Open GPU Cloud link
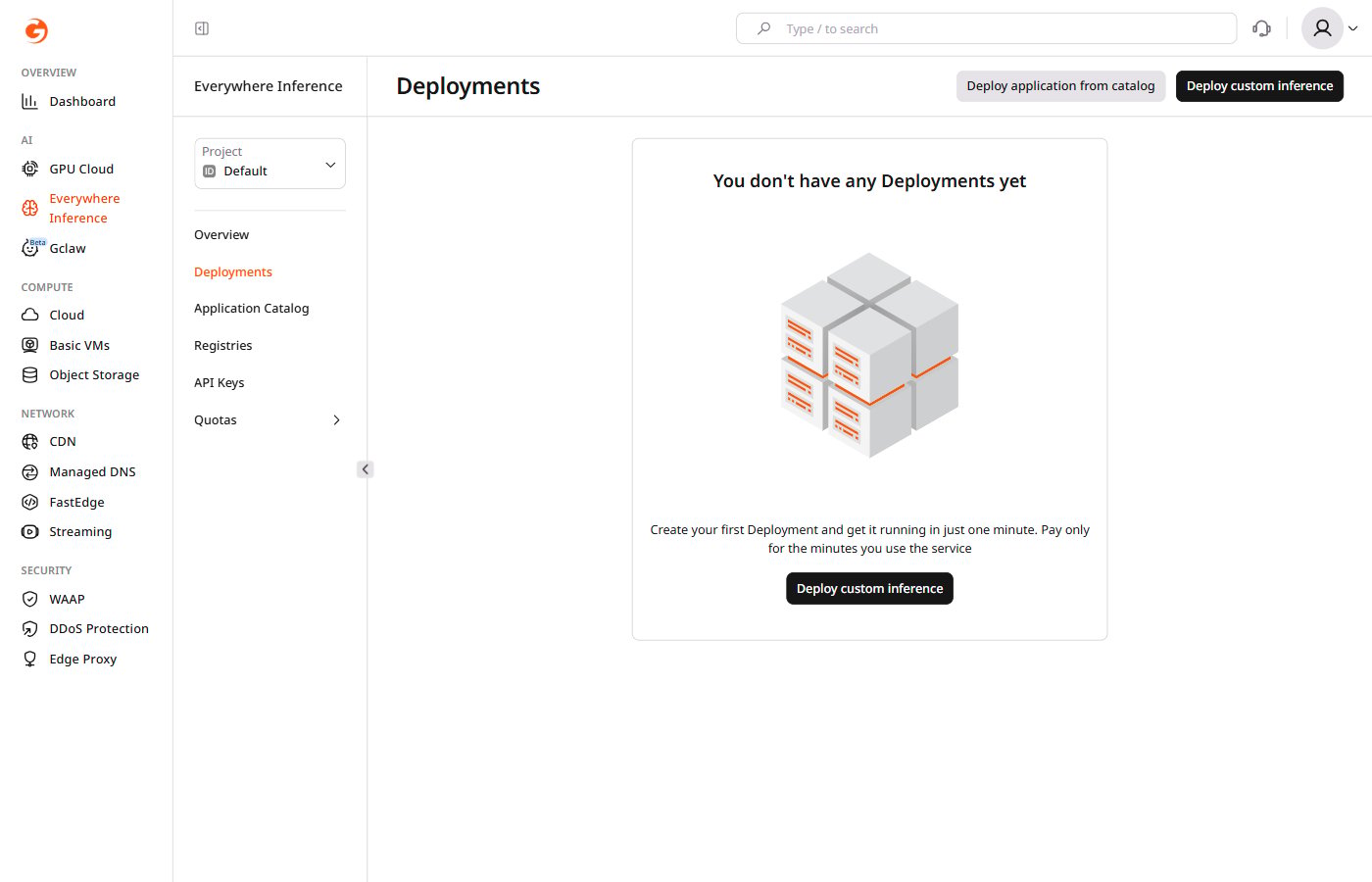This screenshot has width=1372, height=882. (x=81, y=169)
